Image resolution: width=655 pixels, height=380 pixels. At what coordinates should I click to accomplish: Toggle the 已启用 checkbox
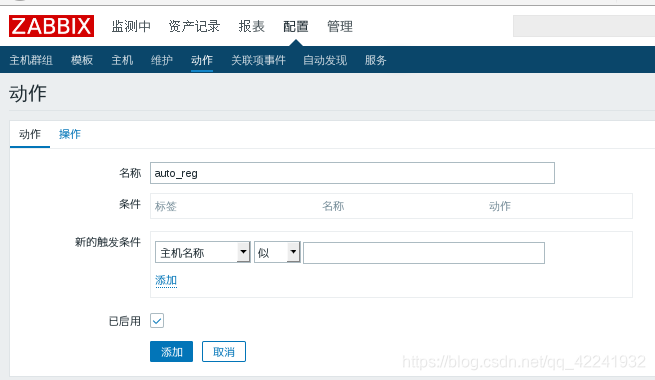(x=157, y=321)
